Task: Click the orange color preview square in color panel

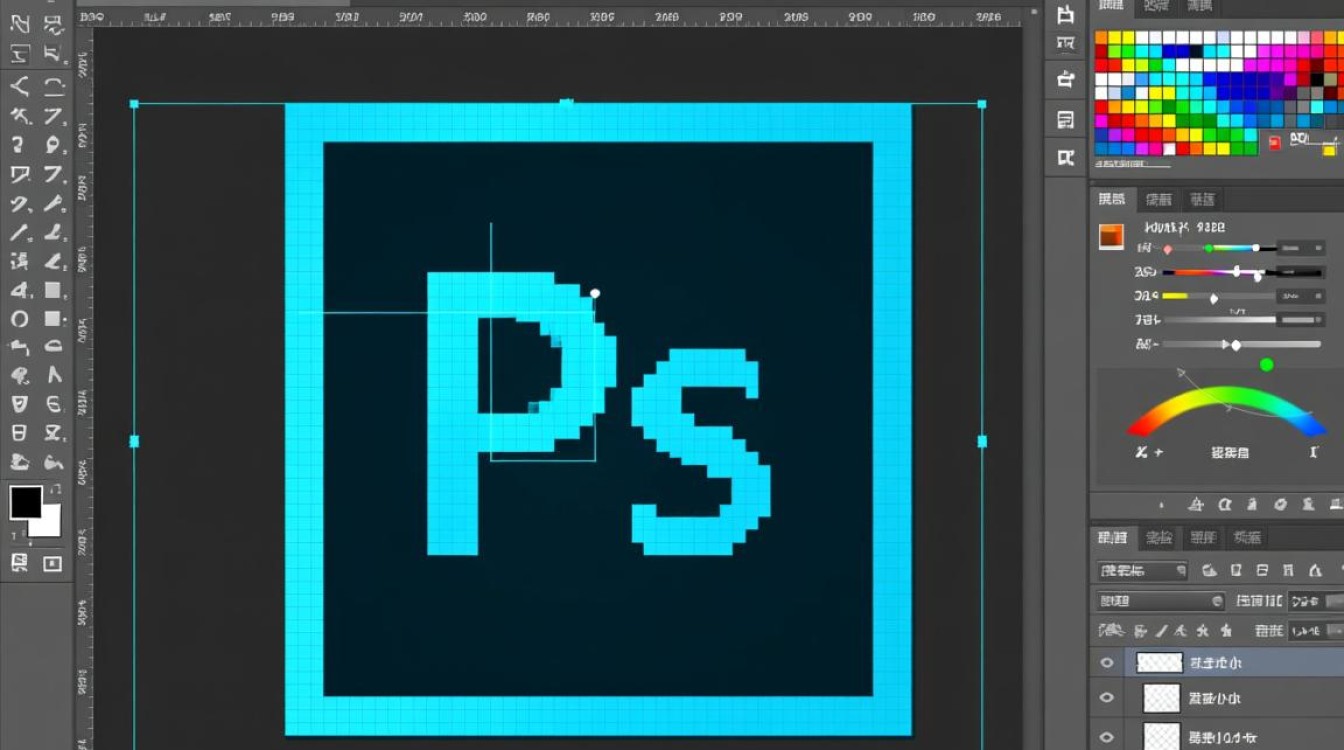Action: coord(1111,236)
